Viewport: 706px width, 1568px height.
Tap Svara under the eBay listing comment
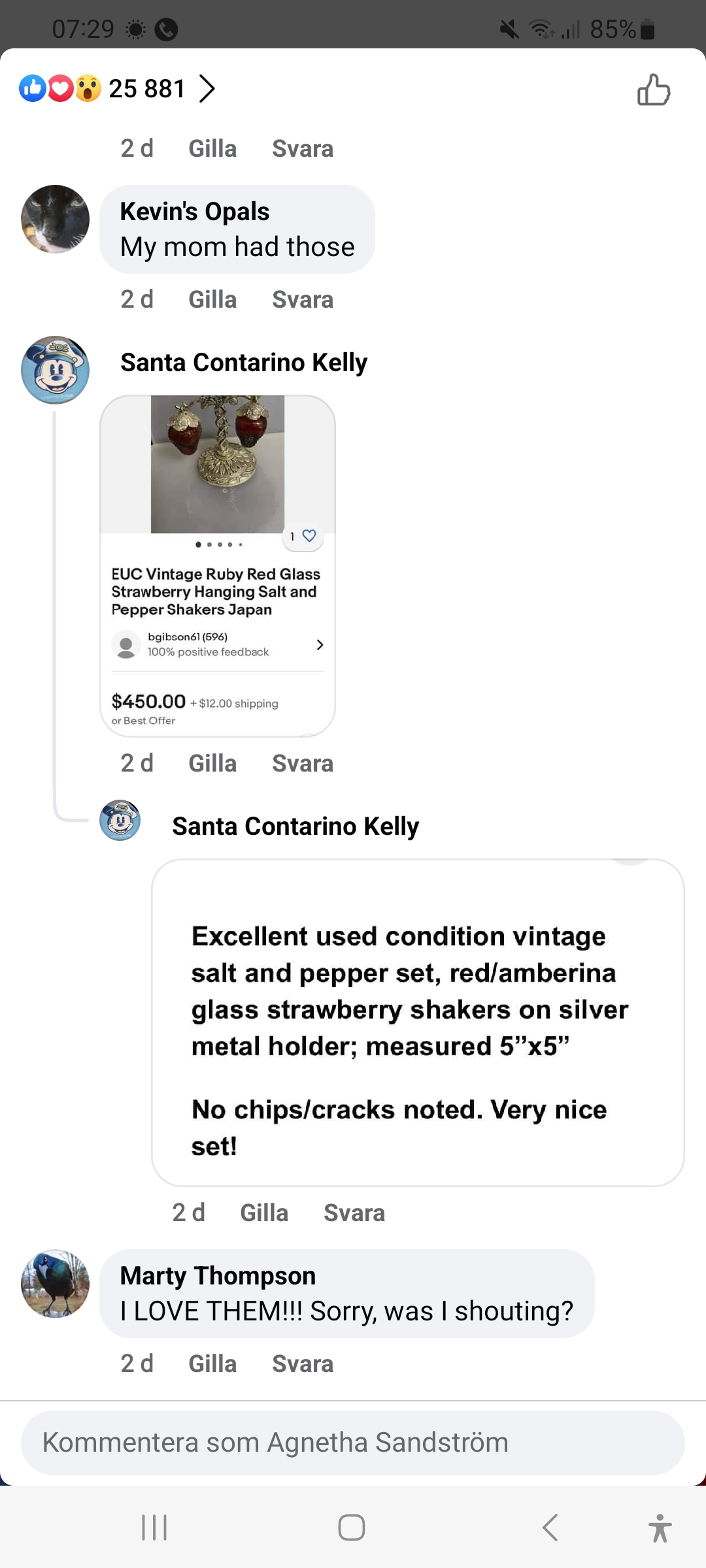pos(303,763)
